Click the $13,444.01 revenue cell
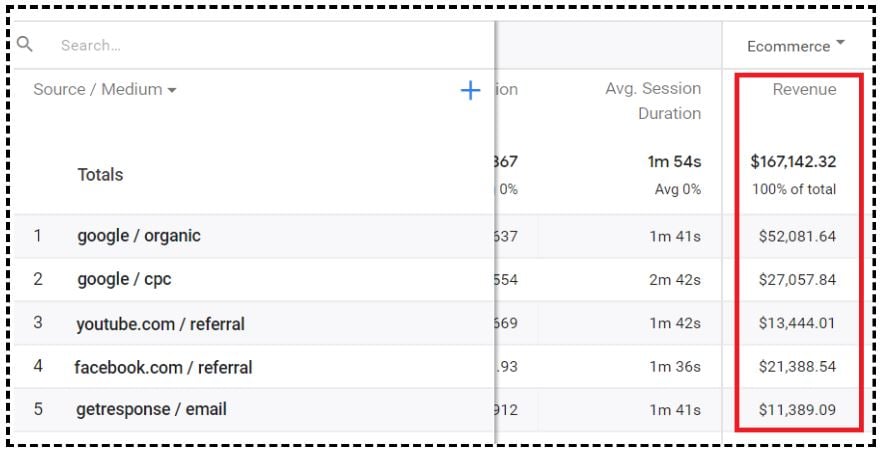 pyautogui.click(x=797, y=323)
